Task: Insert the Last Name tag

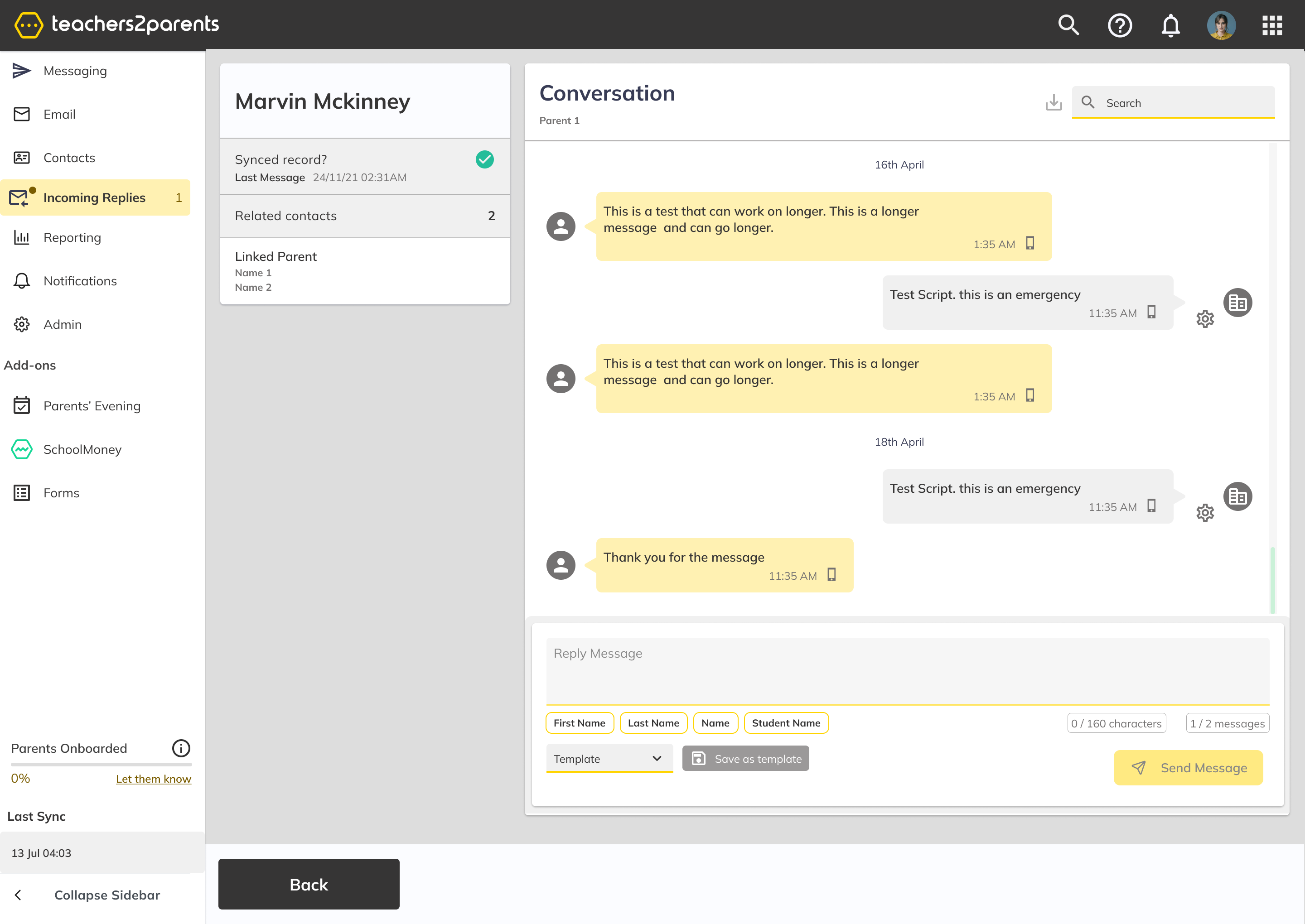Action: pyautogui.click(x=653, y=723)
